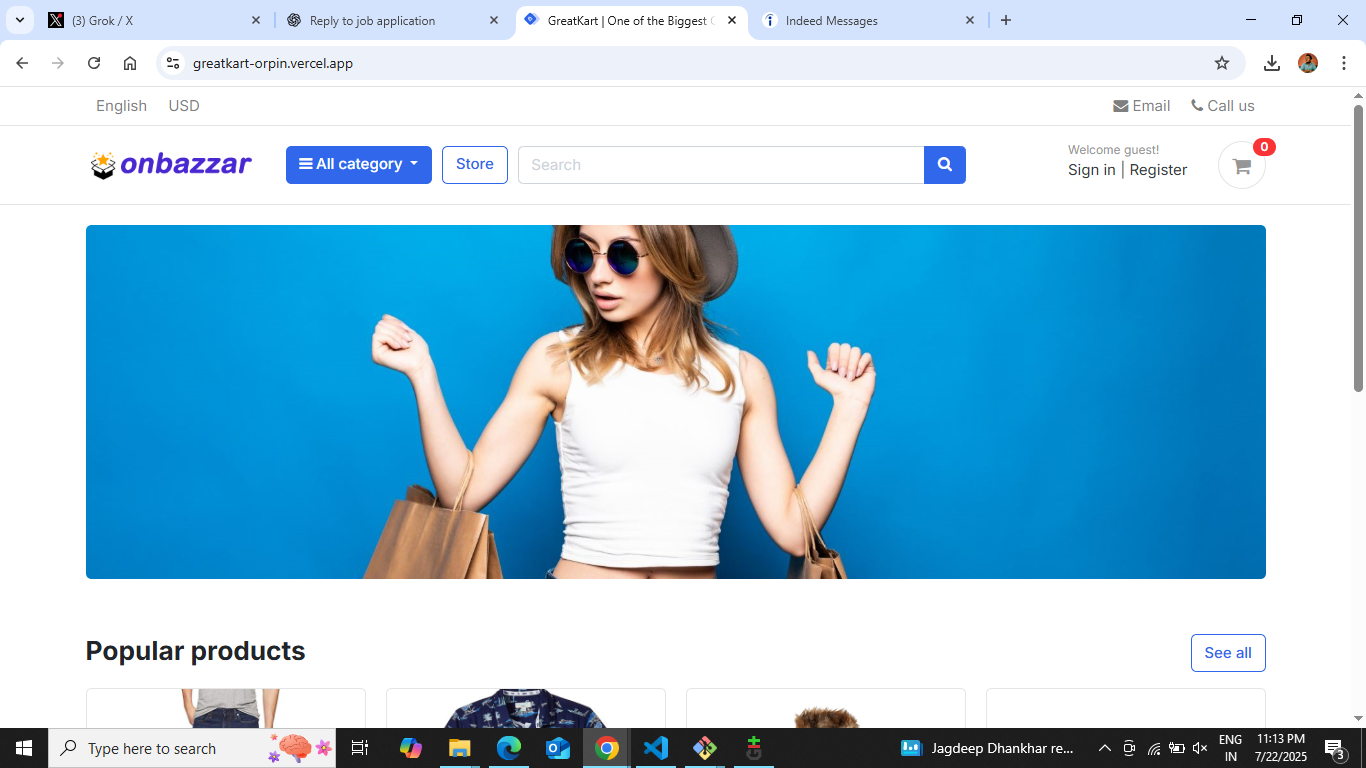
Task: Close the GreatKart tab
Action: pyautogui.click(x=732, y=20)
